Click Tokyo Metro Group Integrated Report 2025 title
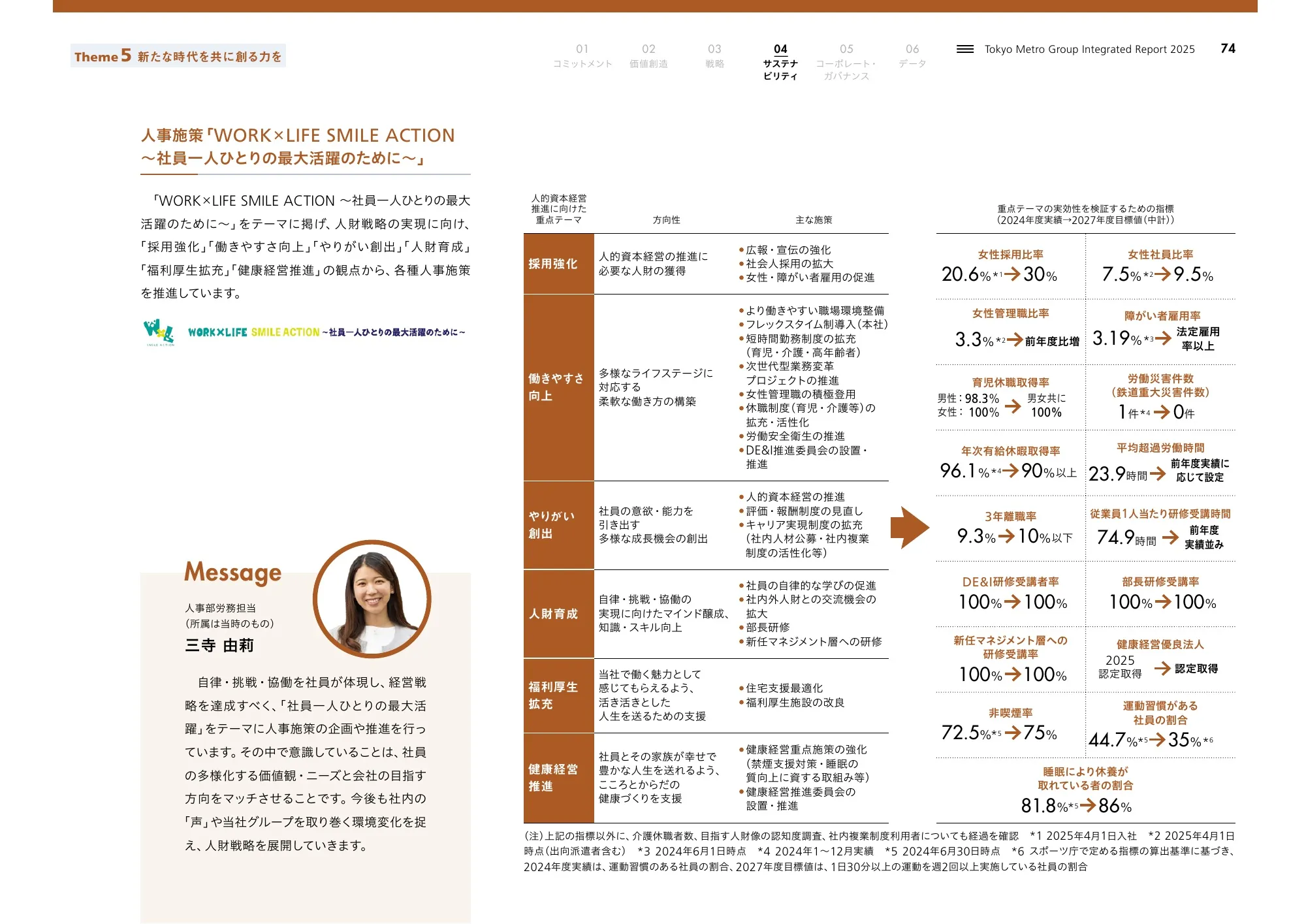 tap(1089, 49)
